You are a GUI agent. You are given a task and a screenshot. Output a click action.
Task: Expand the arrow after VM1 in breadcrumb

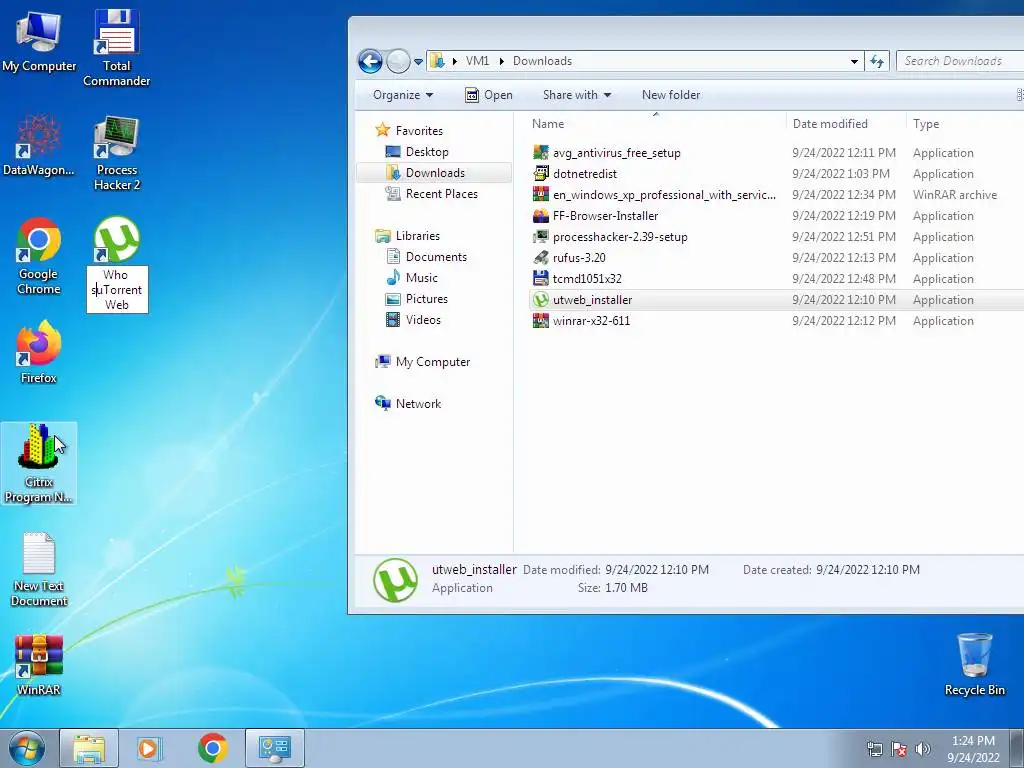tap(502, 61)
